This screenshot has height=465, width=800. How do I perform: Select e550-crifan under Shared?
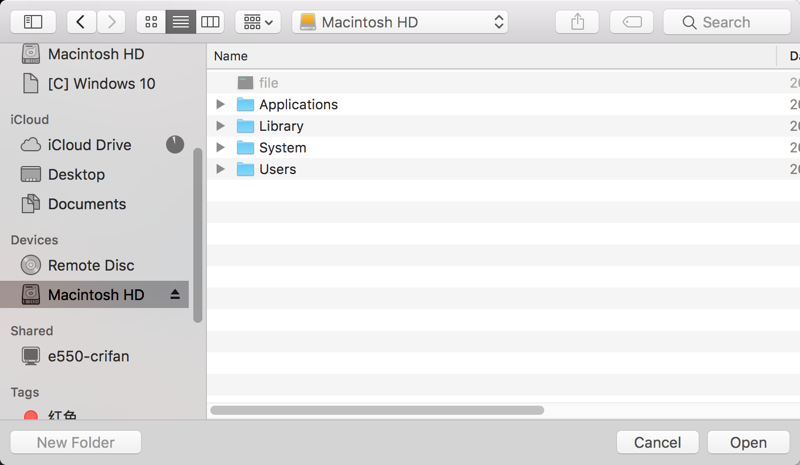pos(94,356)
